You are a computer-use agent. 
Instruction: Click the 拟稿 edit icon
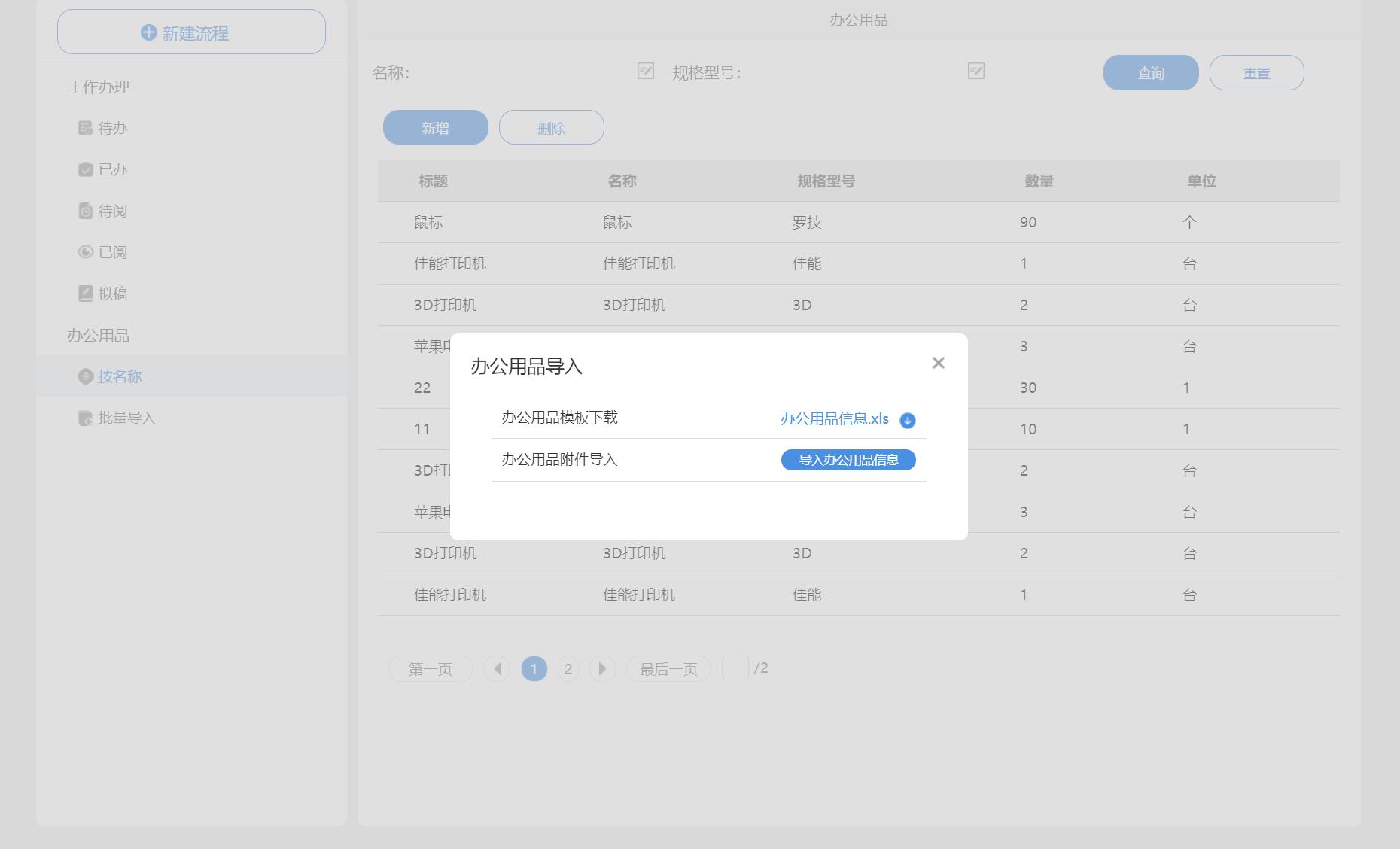pos(85,294)
